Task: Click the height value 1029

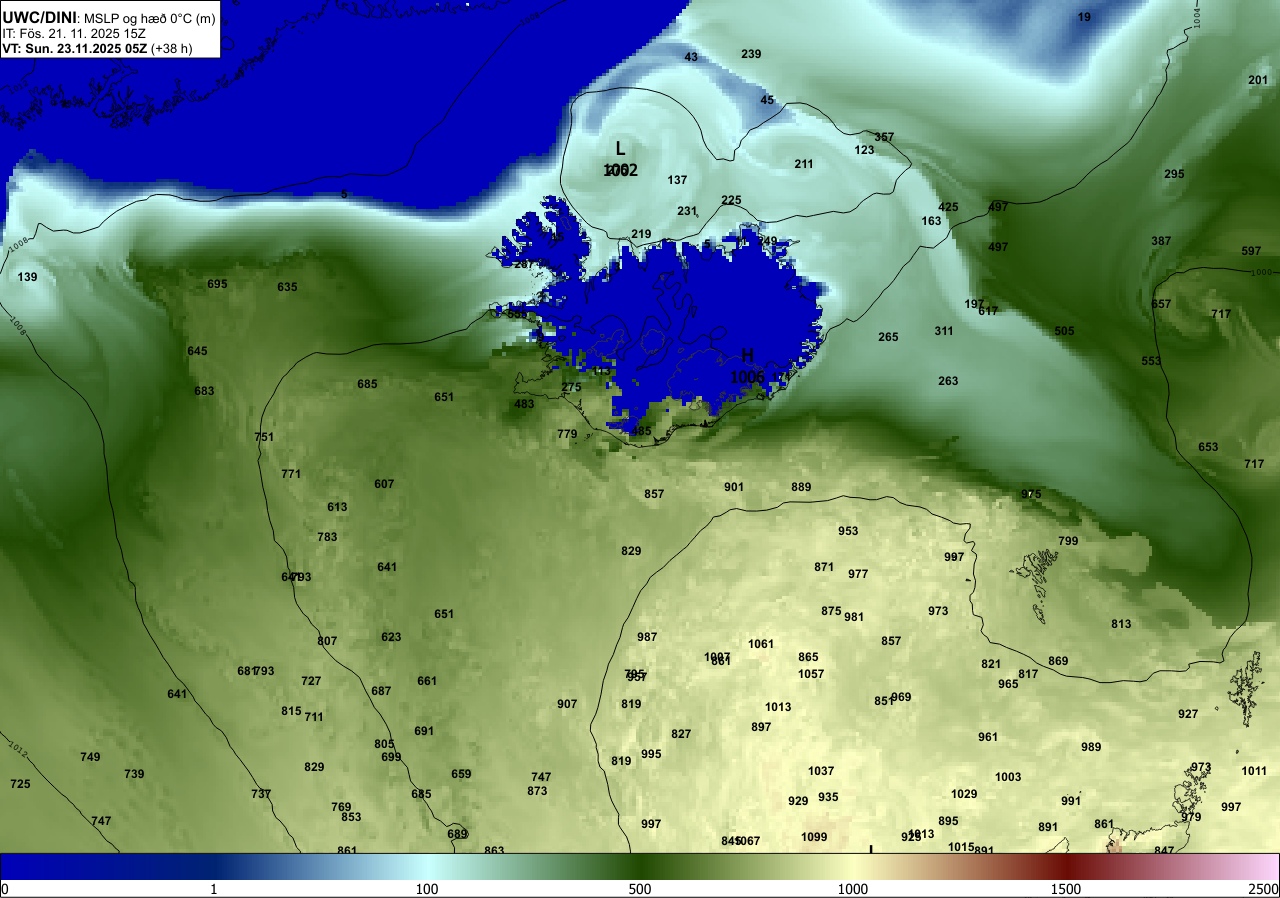Action: tap(964, 794)
